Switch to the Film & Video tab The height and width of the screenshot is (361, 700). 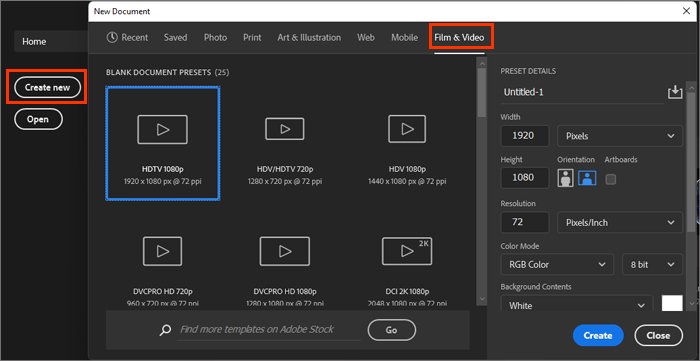[x=459, y=37]
